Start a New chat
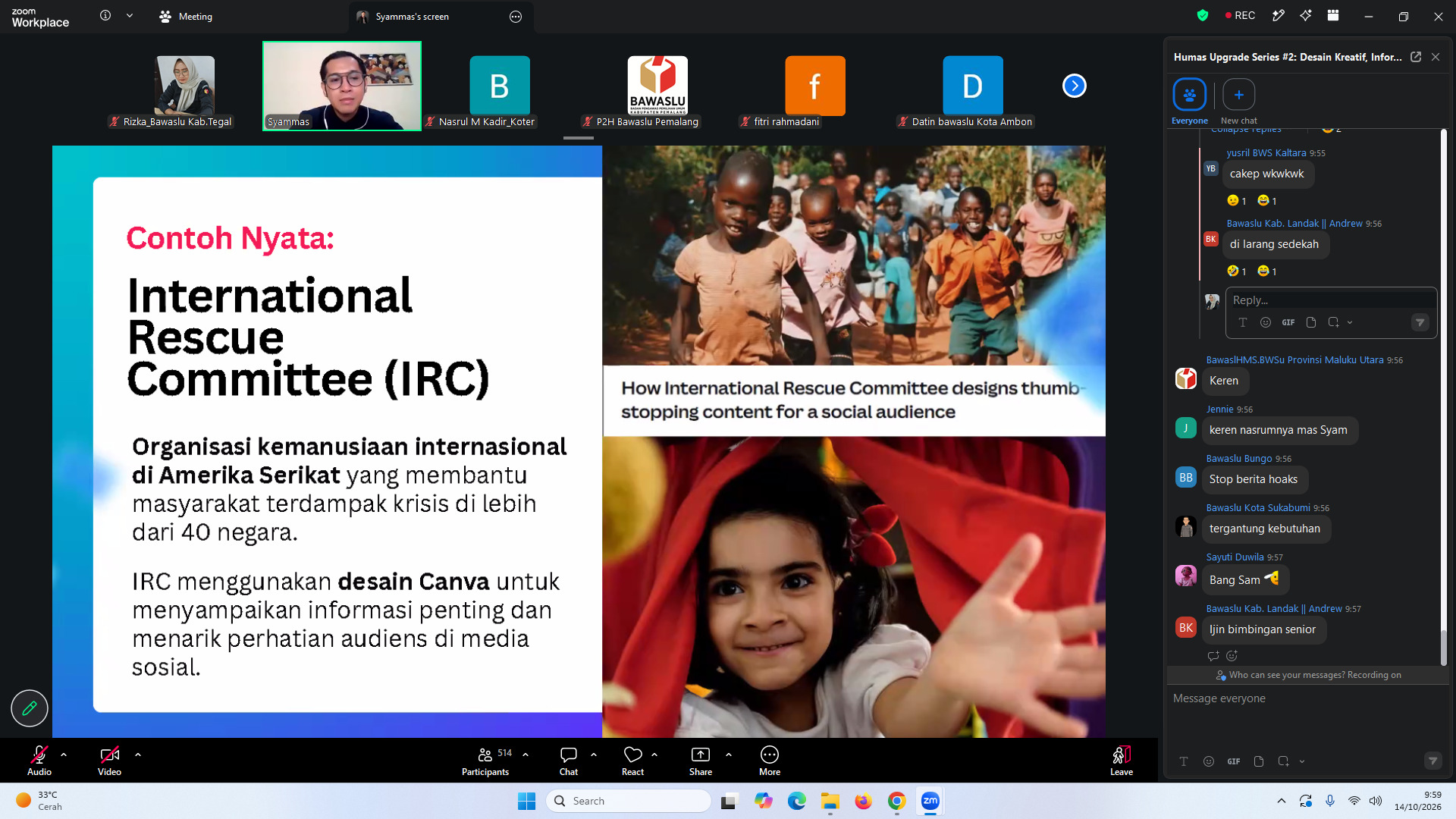Viewport: 1456px width, 819px height. (1239, 102)
